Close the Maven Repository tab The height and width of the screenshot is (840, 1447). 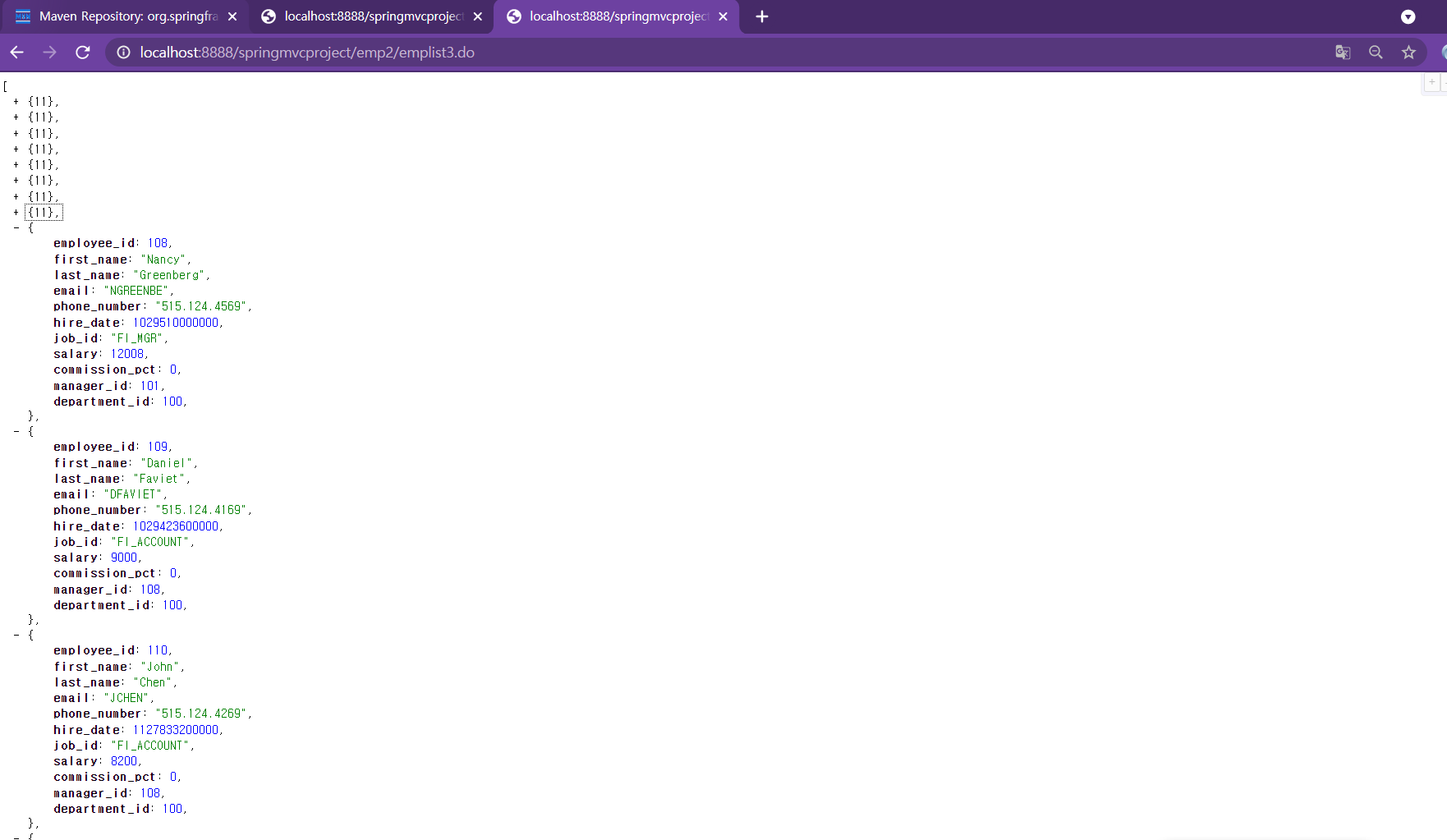coord(232,16)
